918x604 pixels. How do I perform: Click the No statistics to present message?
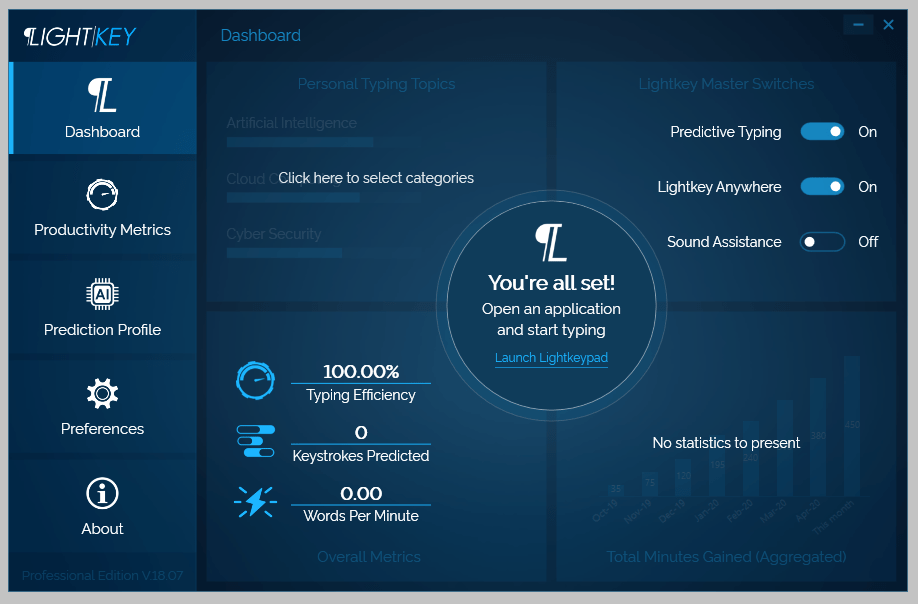(x=726, y=443)
